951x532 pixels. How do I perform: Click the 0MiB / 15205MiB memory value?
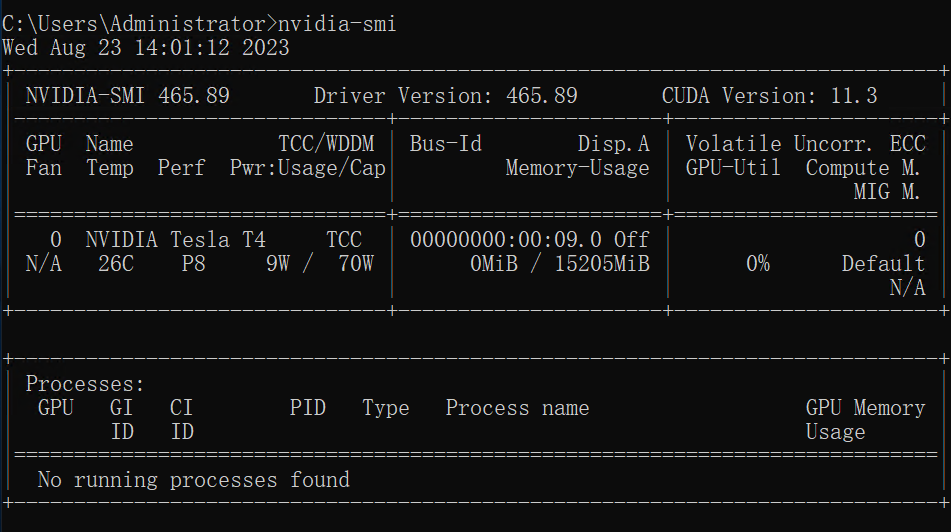(559, 264)
